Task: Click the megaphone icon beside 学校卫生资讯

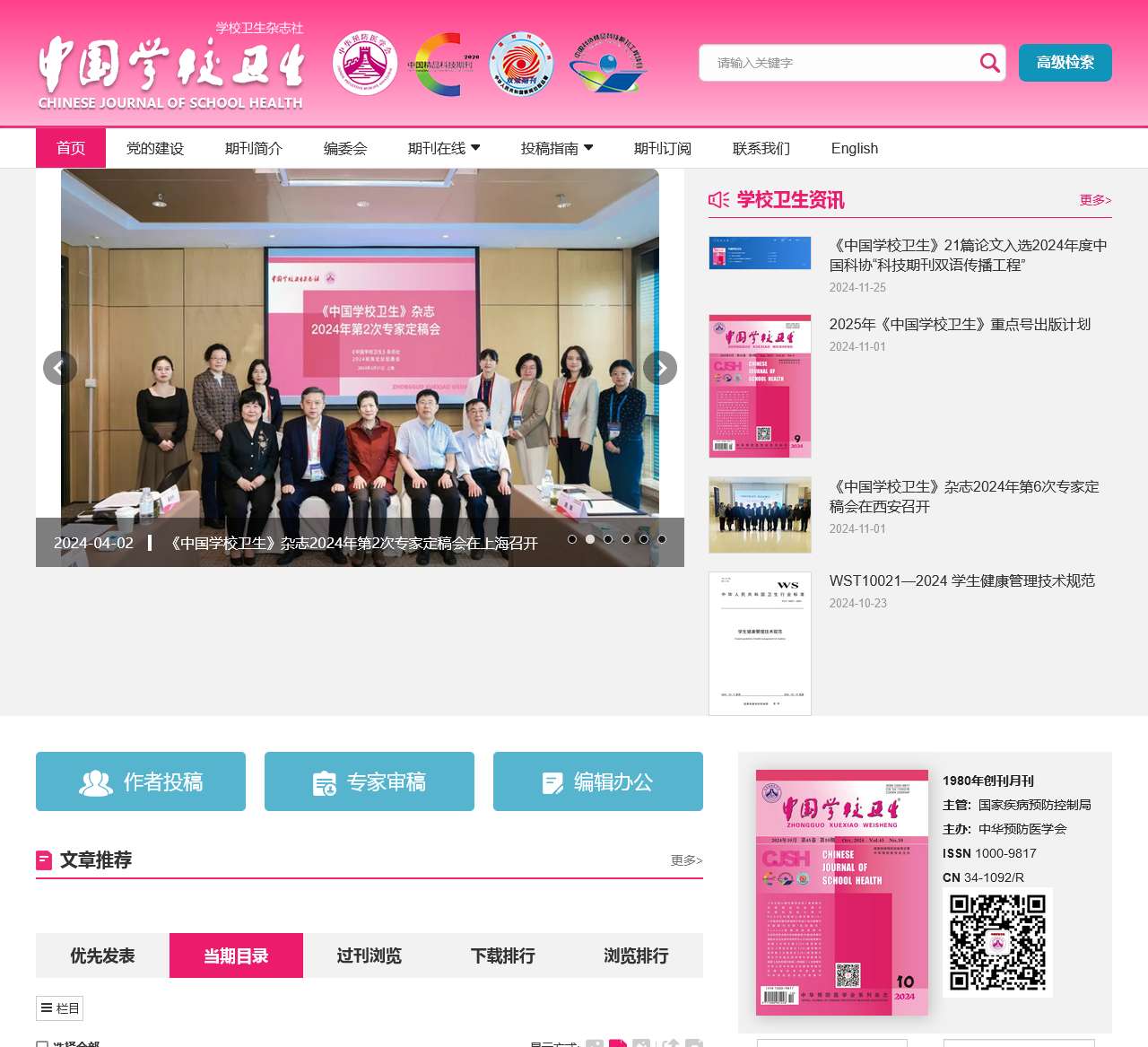Action: [x=718, y=199]
